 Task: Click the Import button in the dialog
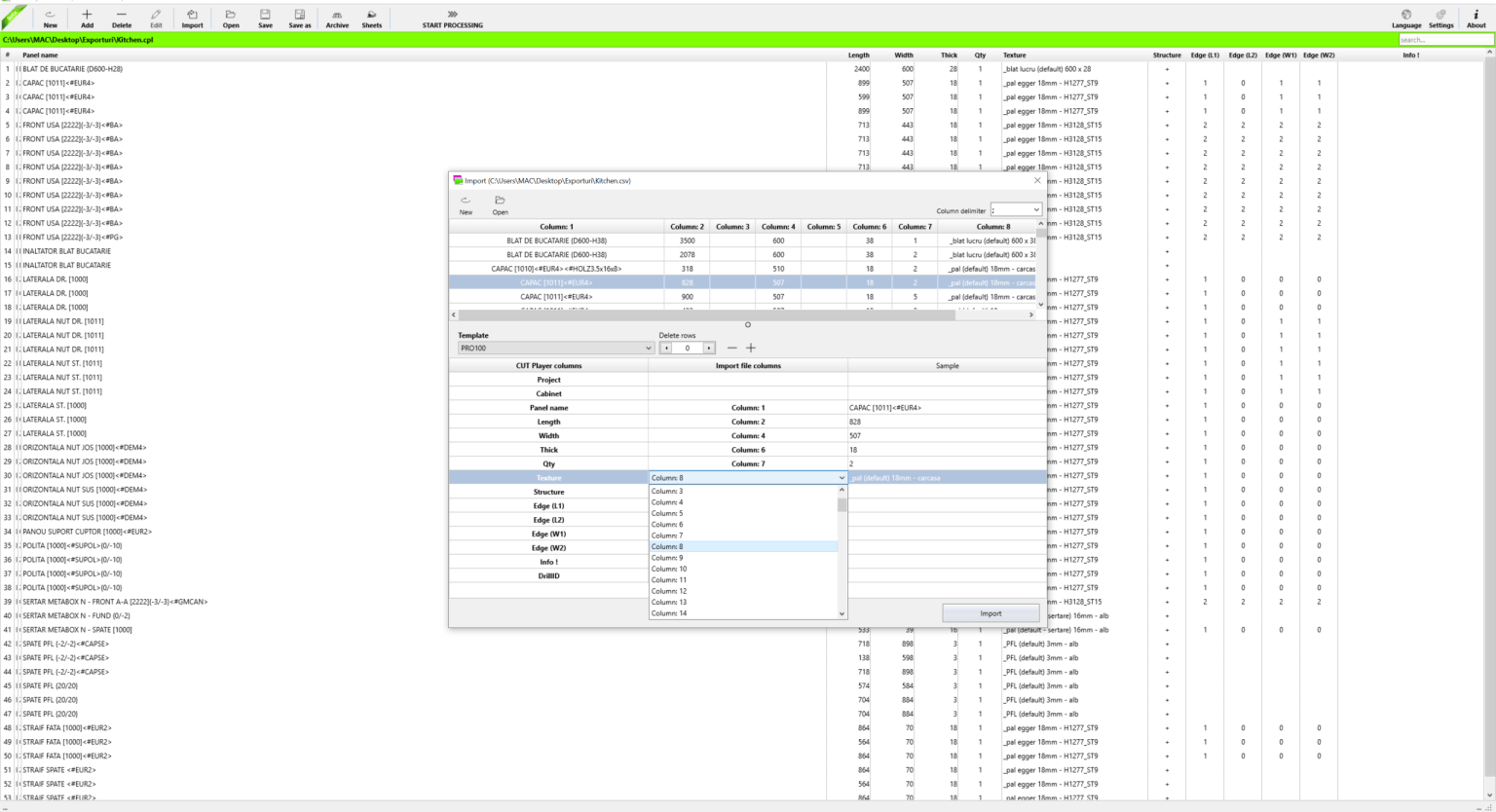tap(991, 613)
